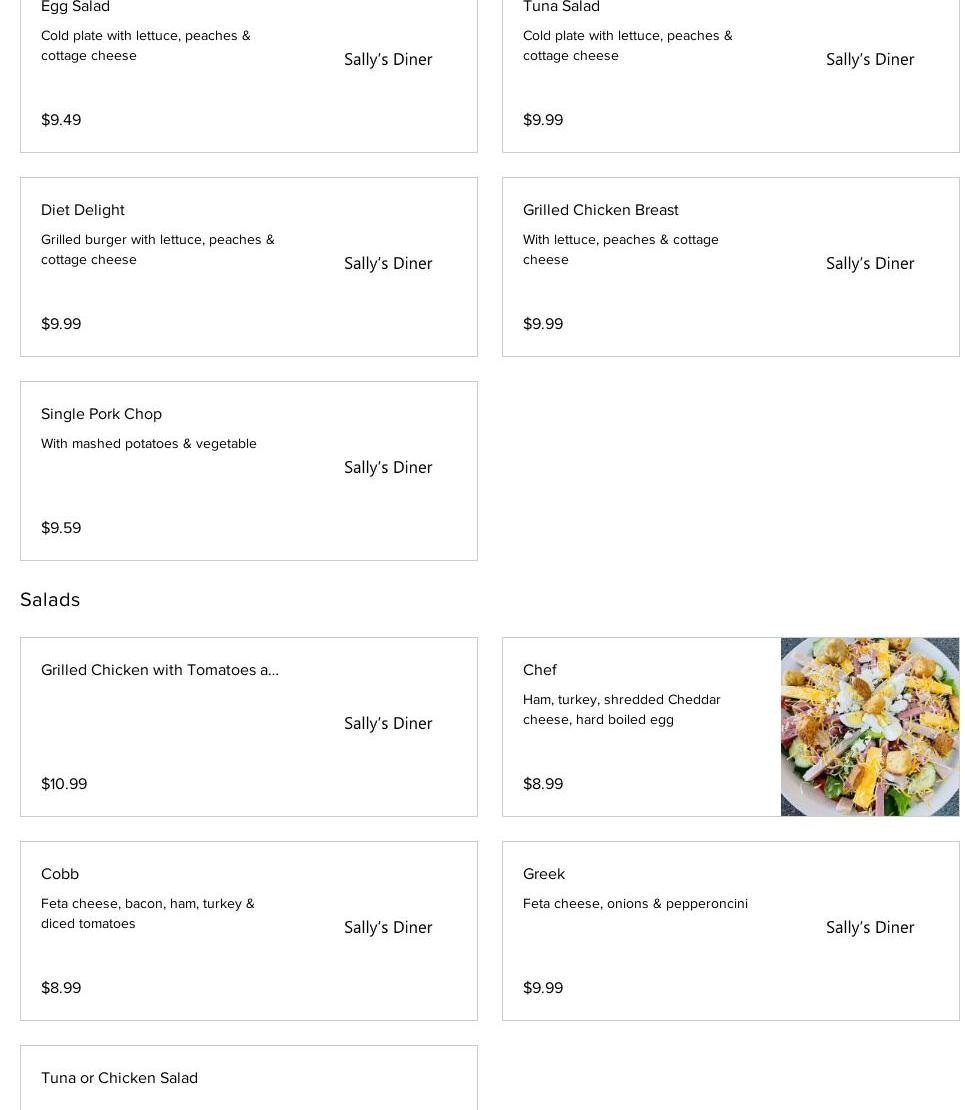Select the Greek salad item
This screenshot has width=965, height=1110.
544,874
